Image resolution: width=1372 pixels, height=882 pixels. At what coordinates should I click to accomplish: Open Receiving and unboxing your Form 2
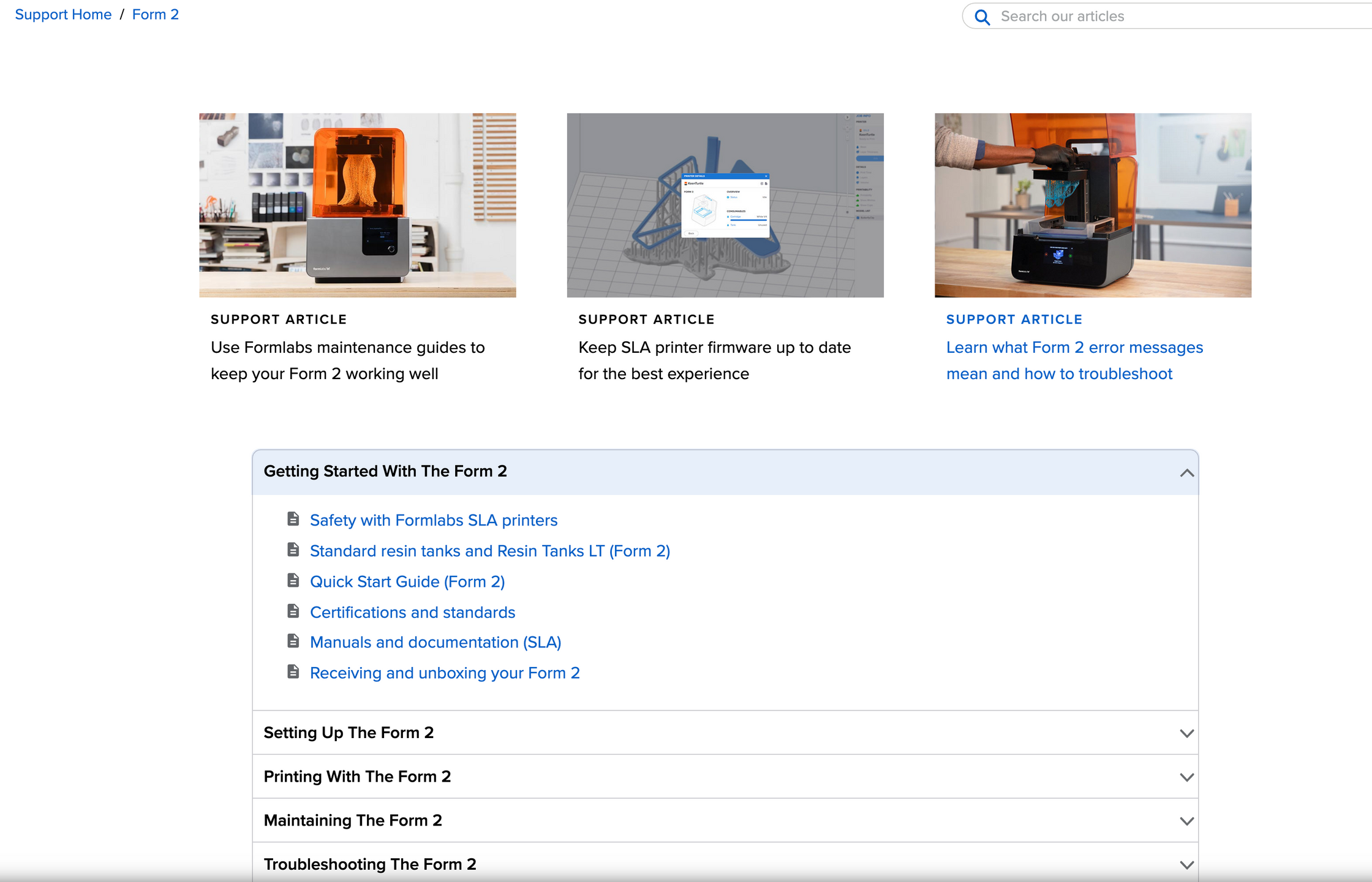[x=445, y=673]
